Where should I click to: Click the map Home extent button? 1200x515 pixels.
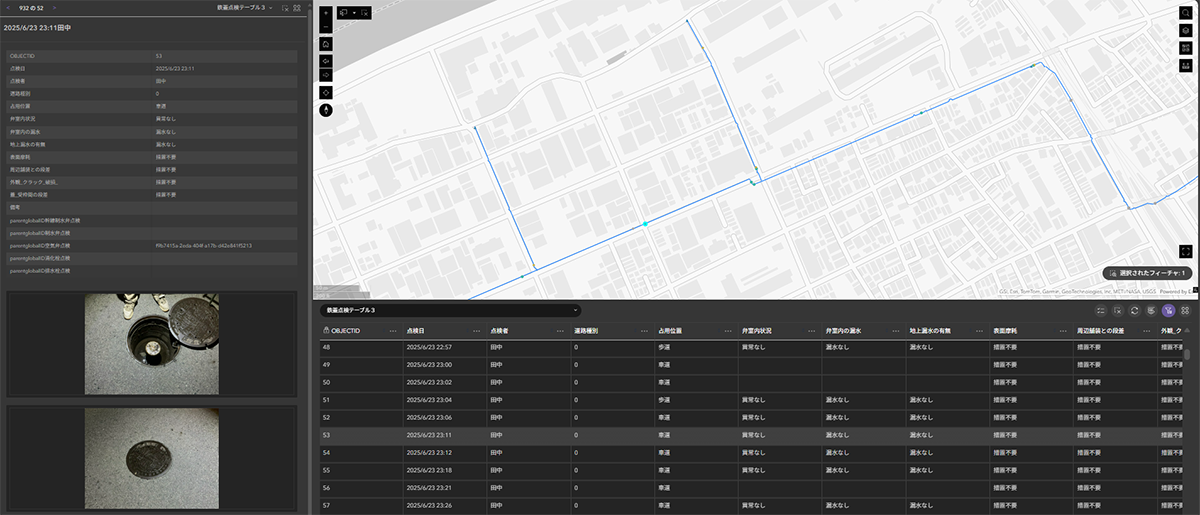[x=326, y=44]
